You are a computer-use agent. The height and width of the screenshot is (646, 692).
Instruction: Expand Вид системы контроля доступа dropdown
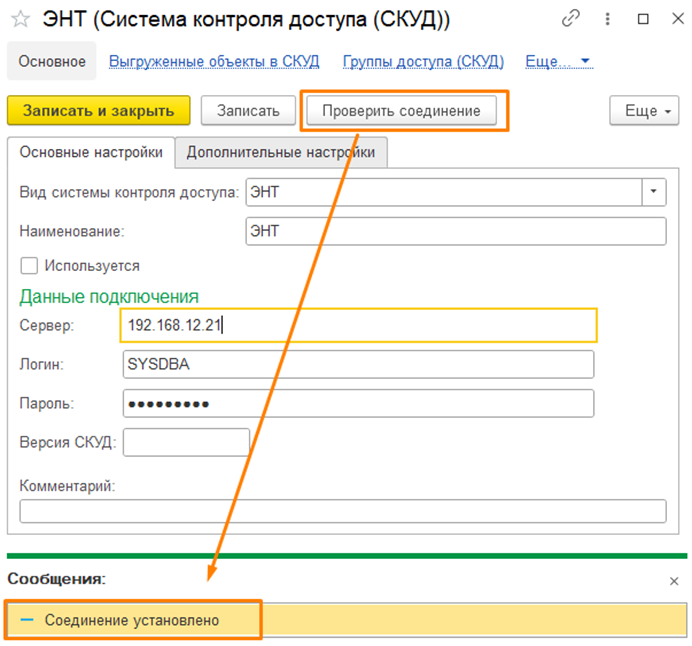click(x=654, y=192)
